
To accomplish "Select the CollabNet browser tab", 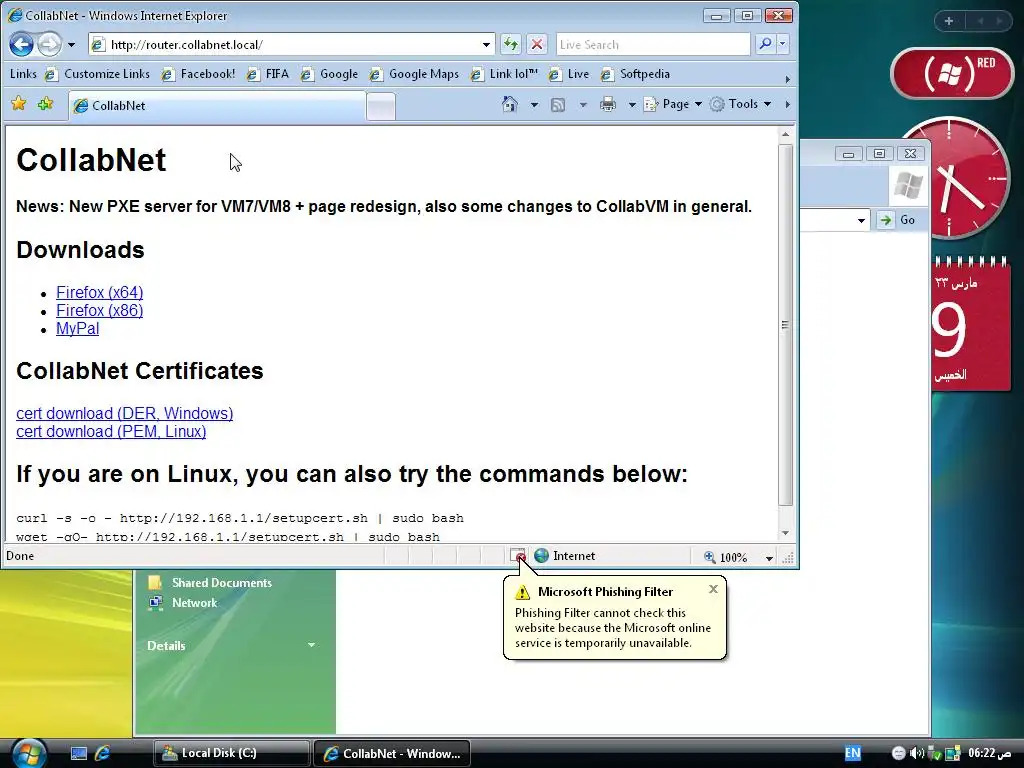I will (217, 106).
